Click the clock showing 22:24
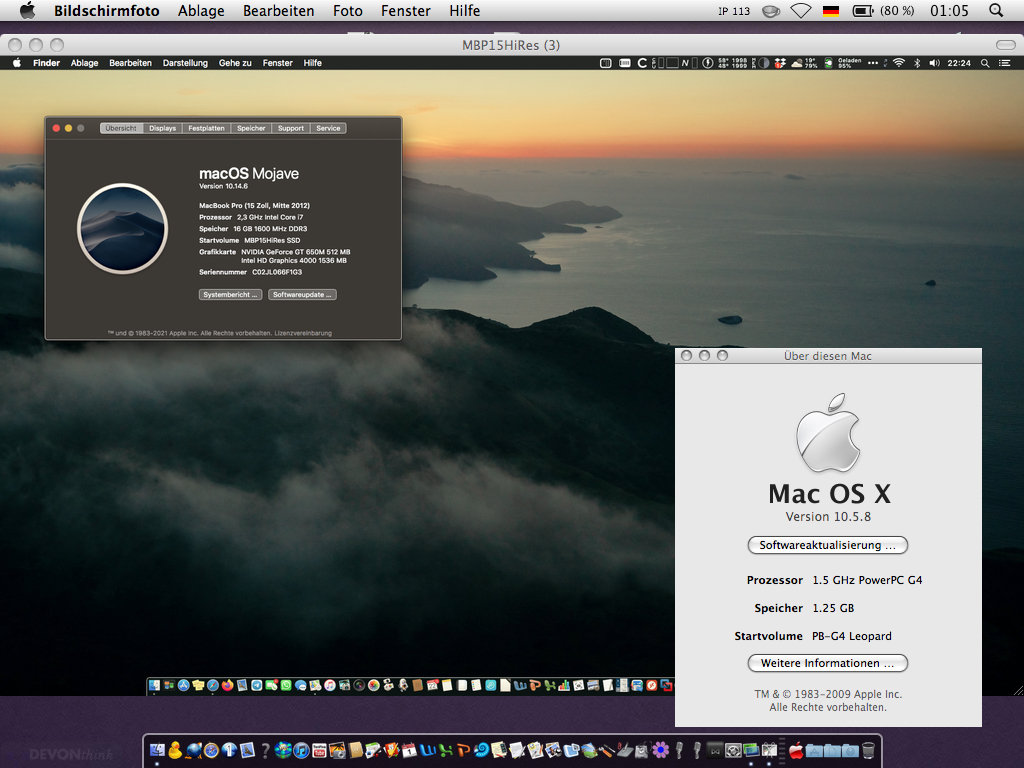Viewport: 1024px width, 768px height. 959,63
